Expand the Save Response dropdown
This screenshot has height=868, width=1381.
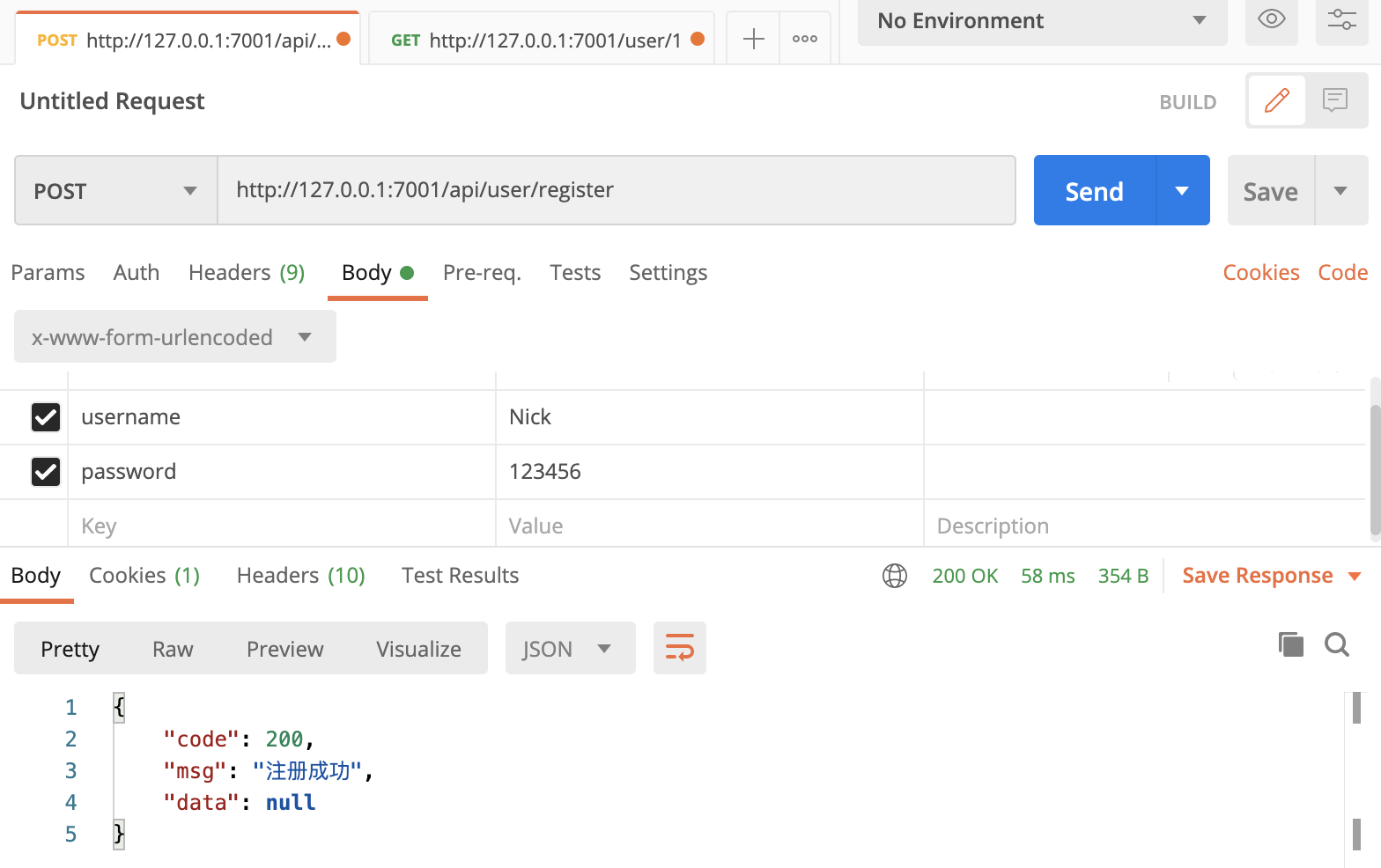[1355, 576]
